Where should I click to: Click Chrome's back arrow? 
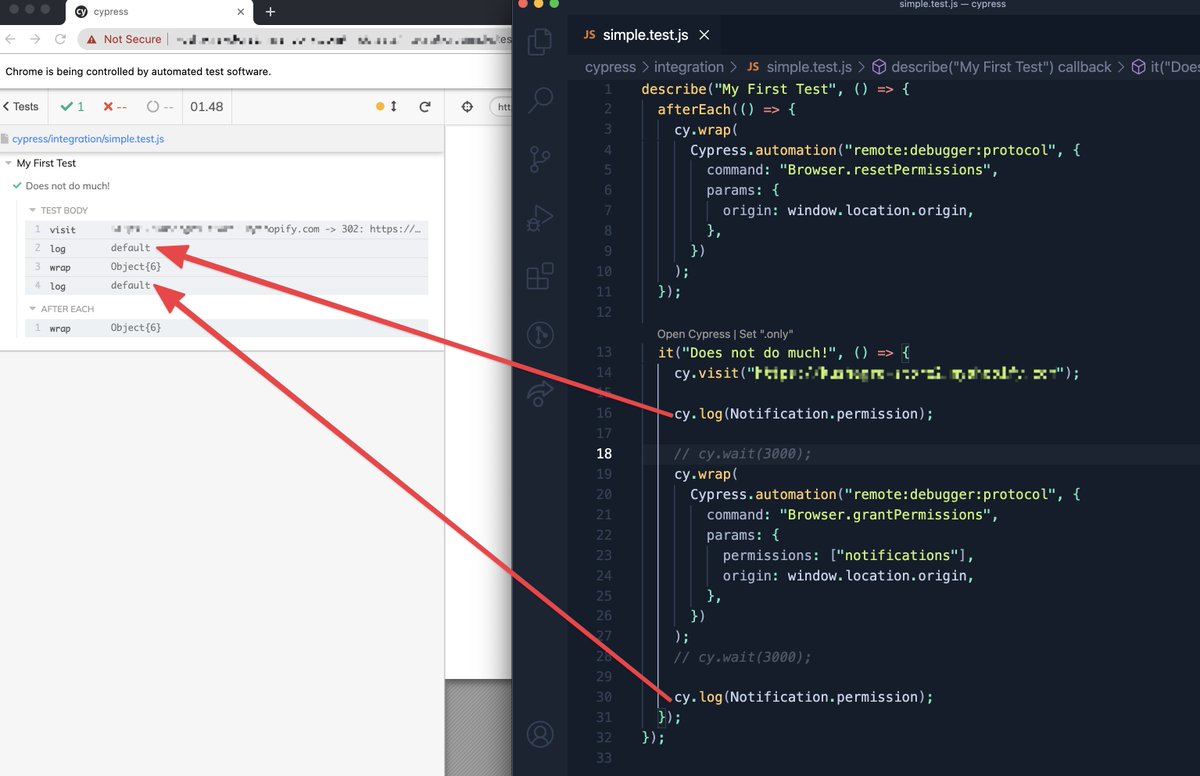click(x=10, y=39)
